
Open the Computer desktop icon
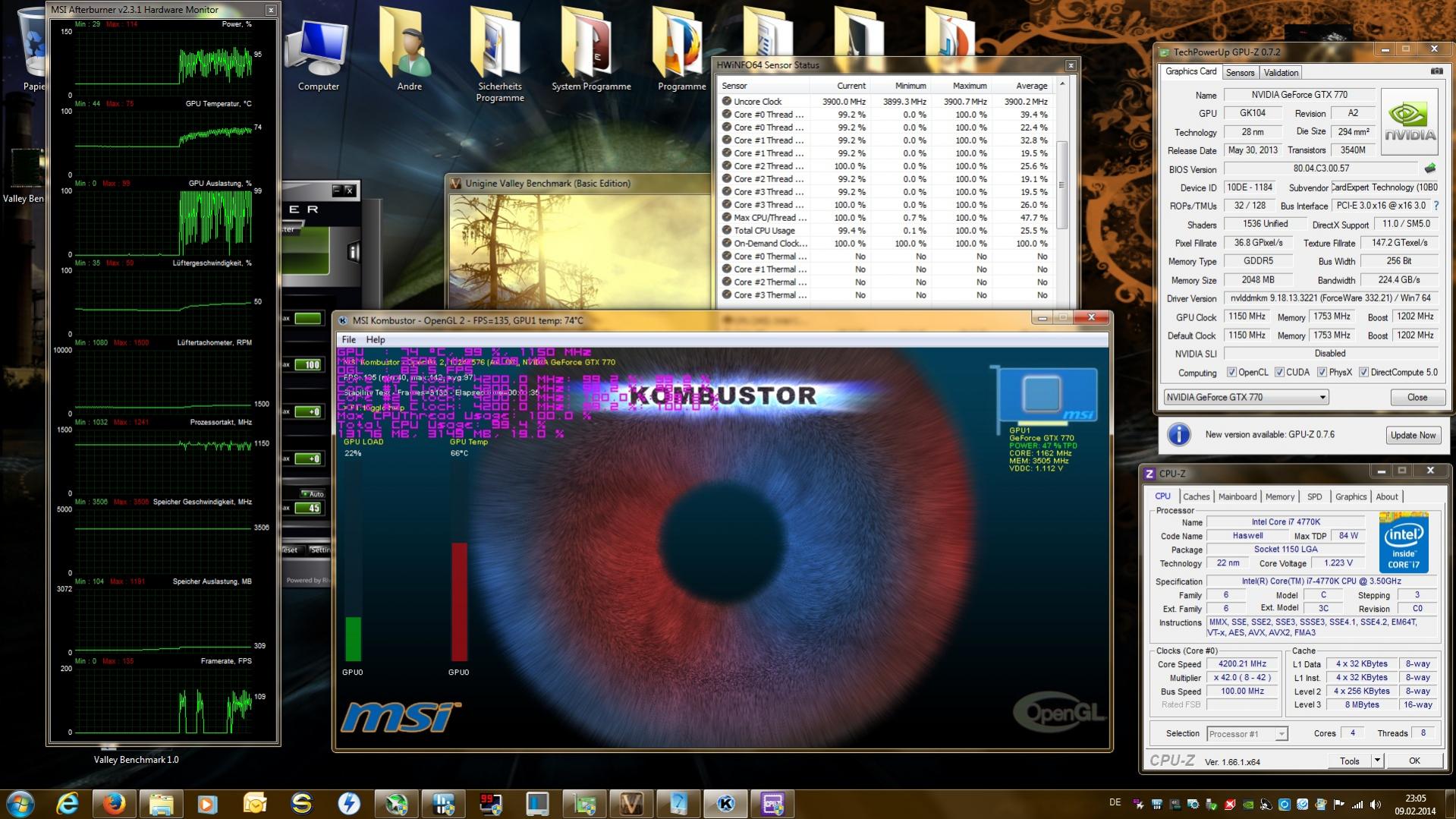click(x=318, y=55)
